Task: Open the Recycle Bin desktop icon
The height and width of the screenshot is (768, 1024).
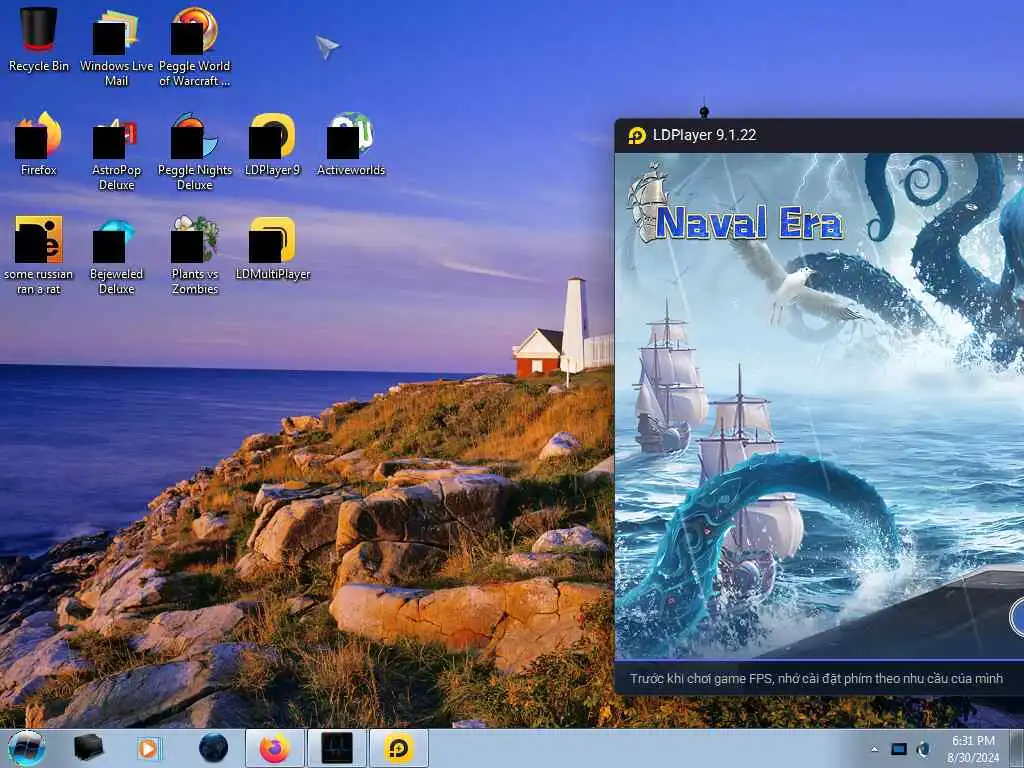Action: [x=39, y=39]
